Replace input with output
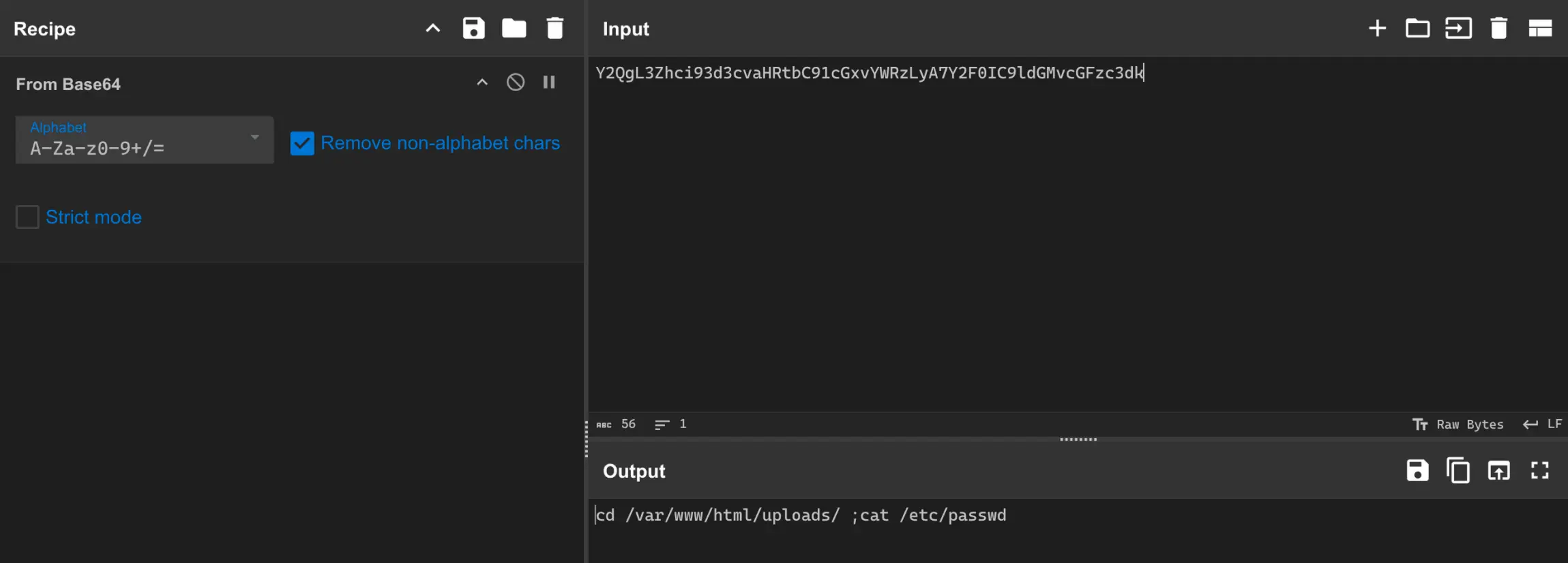Image resolution: width=1568 pixels, height=563 pixels. 1498,471
